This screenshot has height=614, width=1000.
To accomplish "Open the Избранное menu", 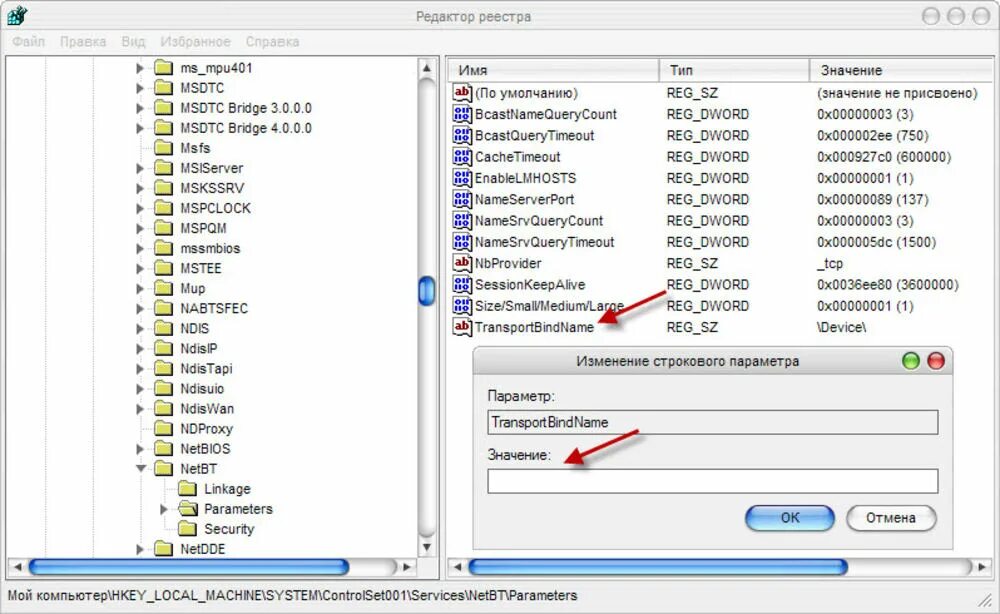I will pos(198,41).
